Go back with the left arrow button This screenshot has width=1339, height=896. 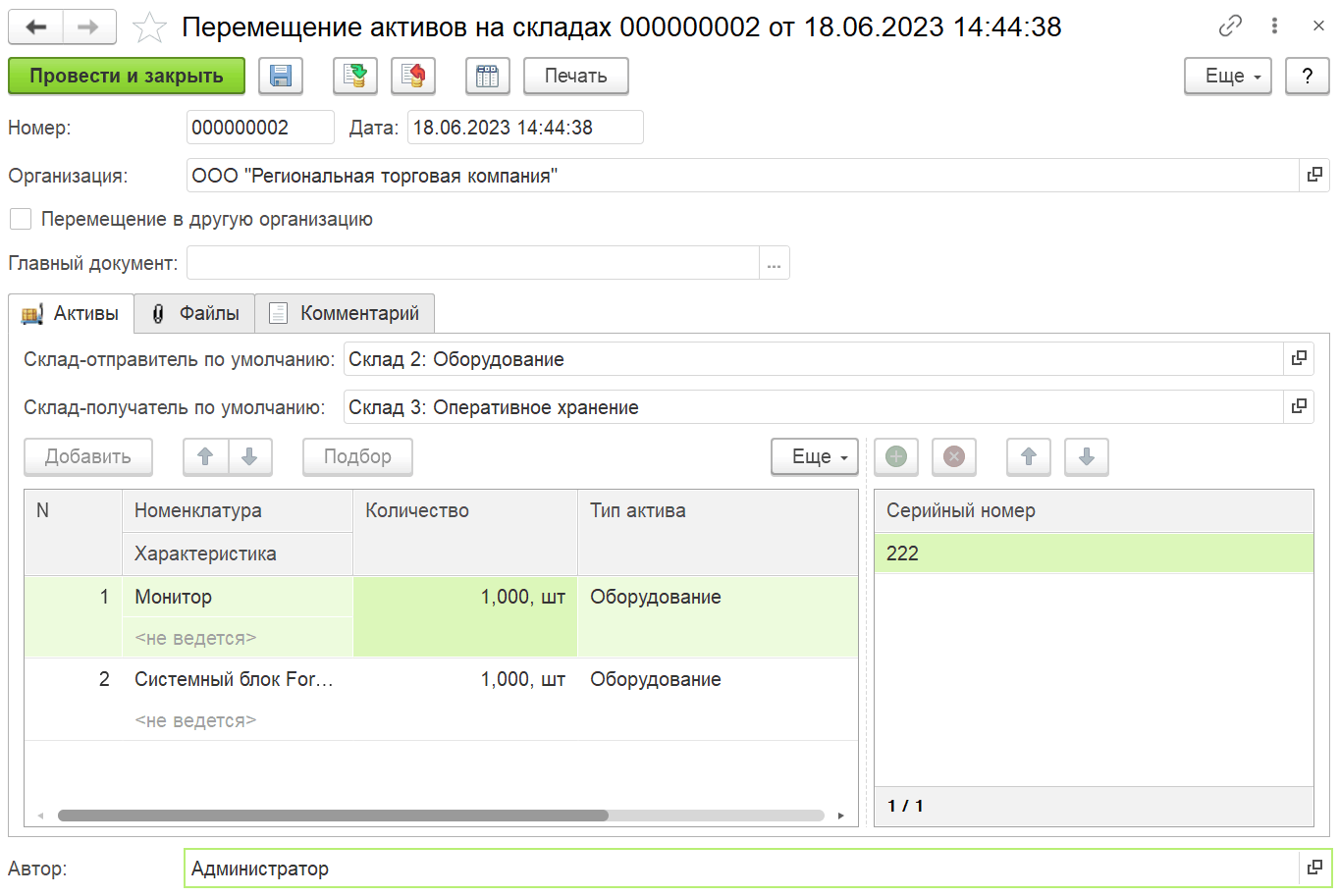point(36,26)
